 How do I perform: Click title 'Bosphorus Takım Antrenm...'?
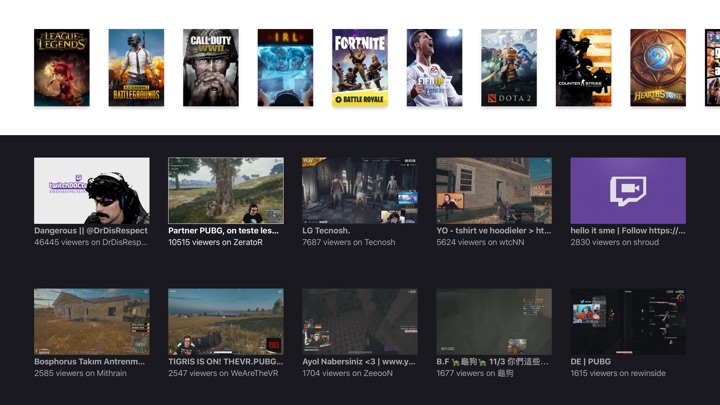point(89,361)
